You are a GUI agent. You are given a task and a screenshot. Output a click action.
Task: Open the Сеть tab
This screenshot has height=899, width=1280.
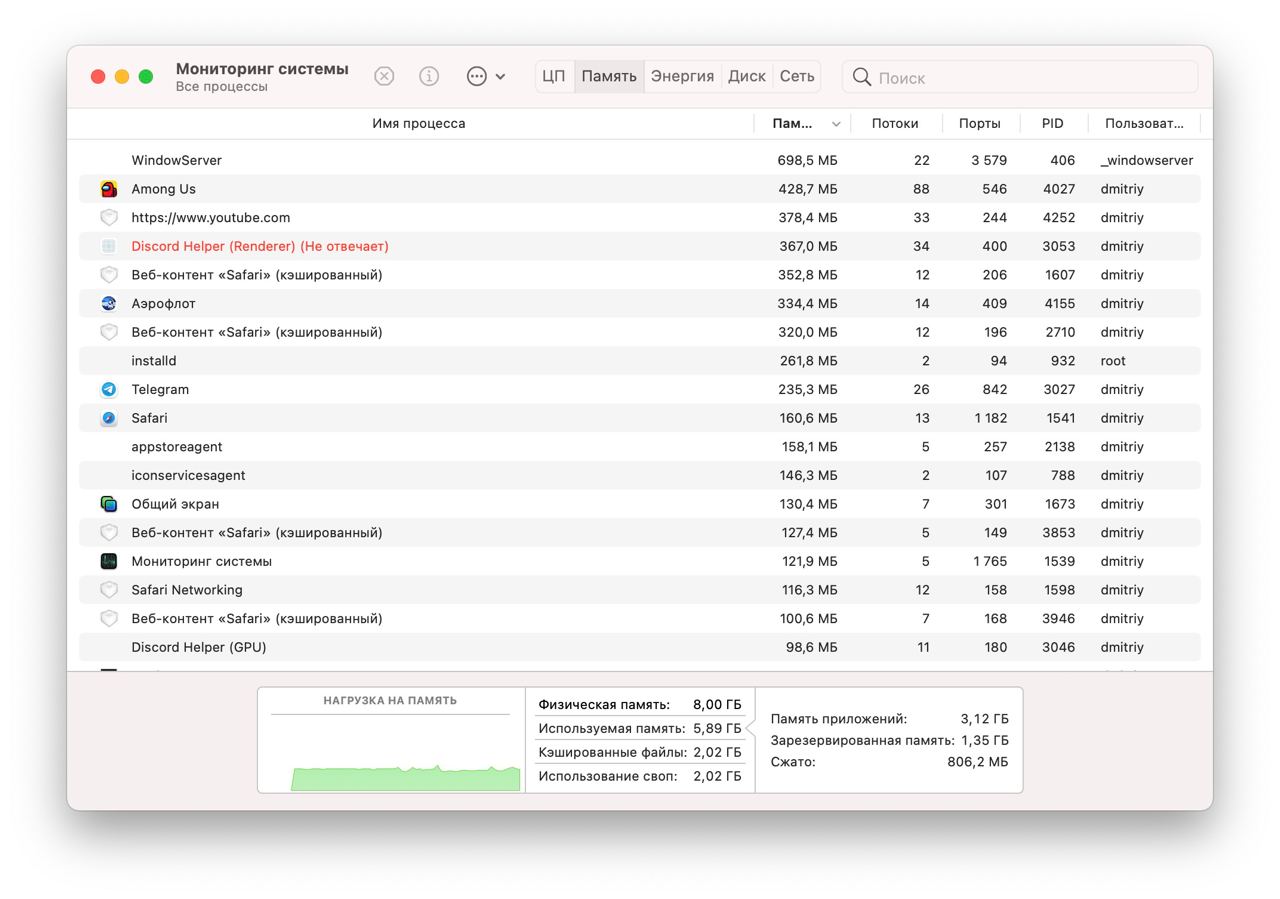pos(797,76)
